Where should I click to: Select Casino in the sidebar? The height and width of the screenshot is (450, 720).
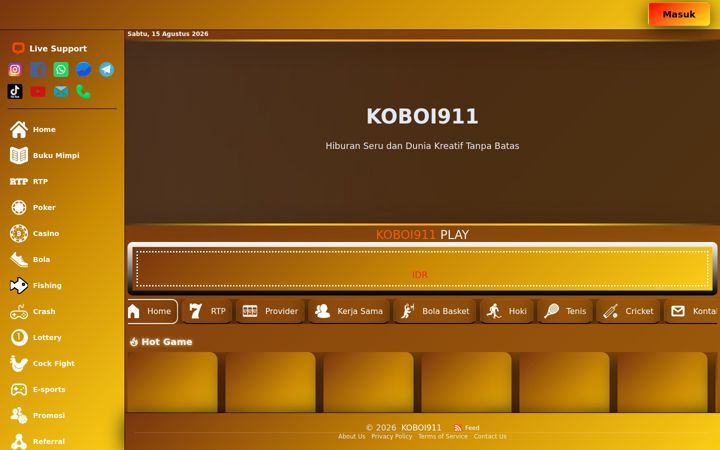point(34,233)
